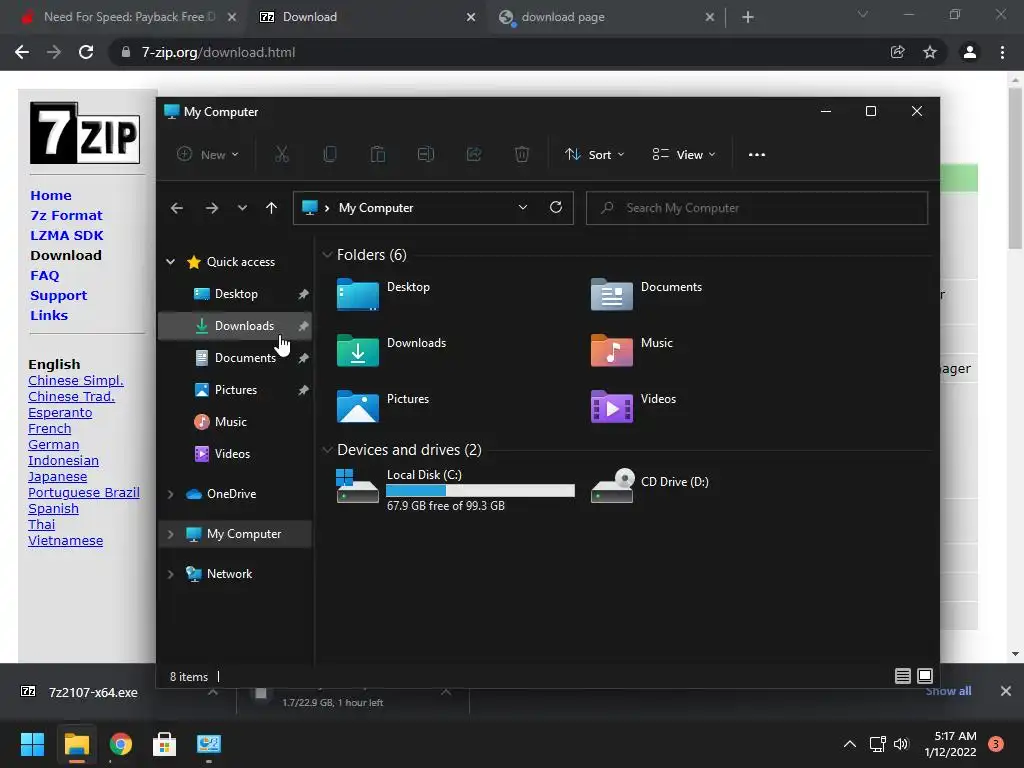1024x768 pixels.
Task: Open the See more ellipsis menu in Explorer
Action: pos(757,155)
